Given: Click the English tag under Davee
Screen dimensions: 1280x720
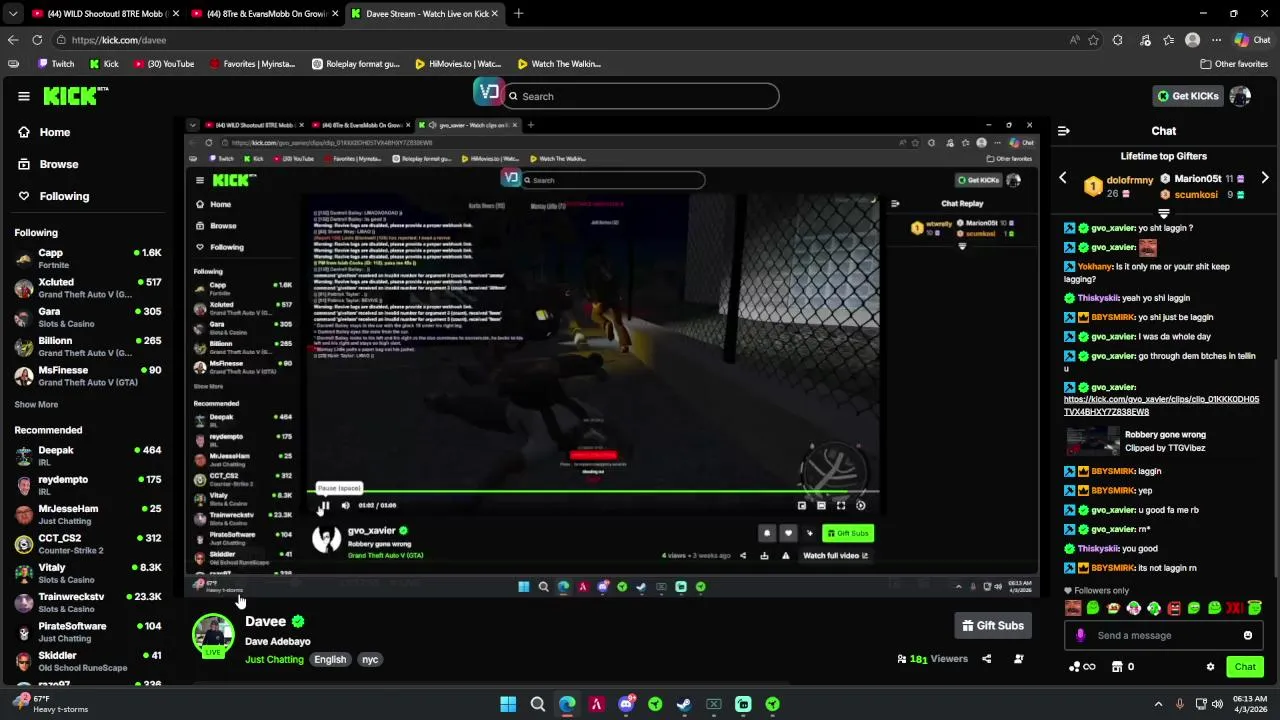Looking at the screenshot, I should point(330,660).
